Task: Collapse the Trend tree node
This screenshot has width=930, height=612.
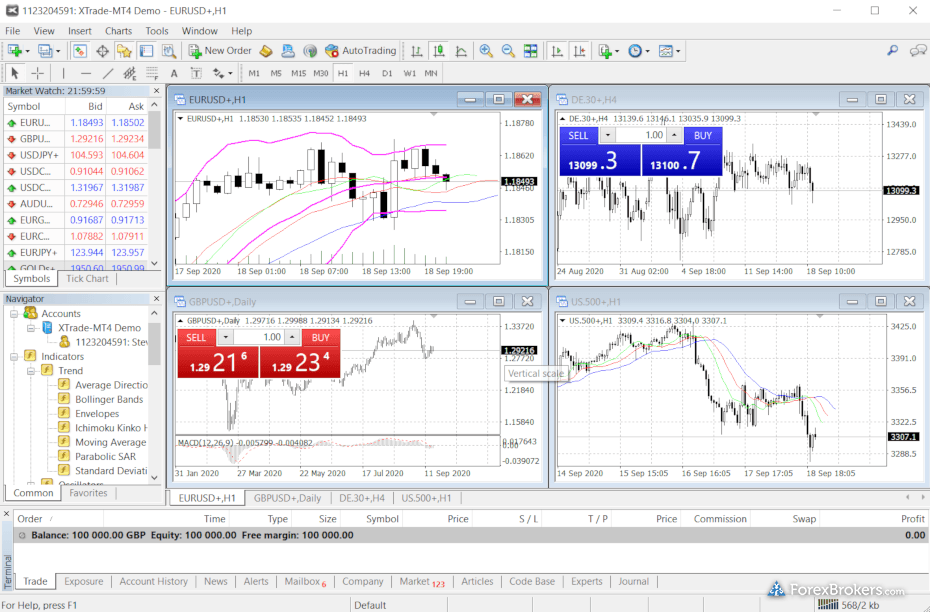Action: coord(31,371)
